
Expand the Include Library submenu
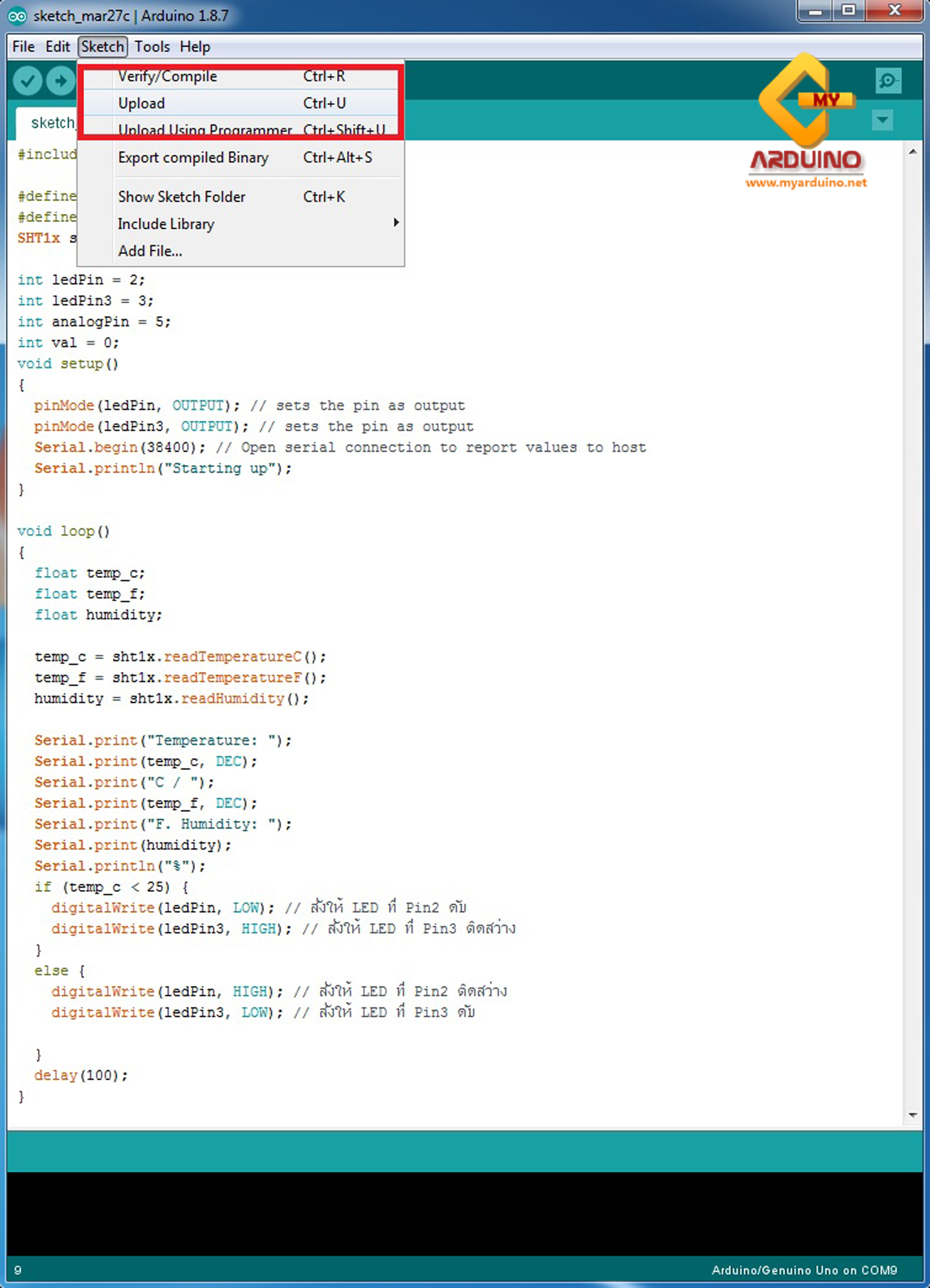tap(166, 224)
